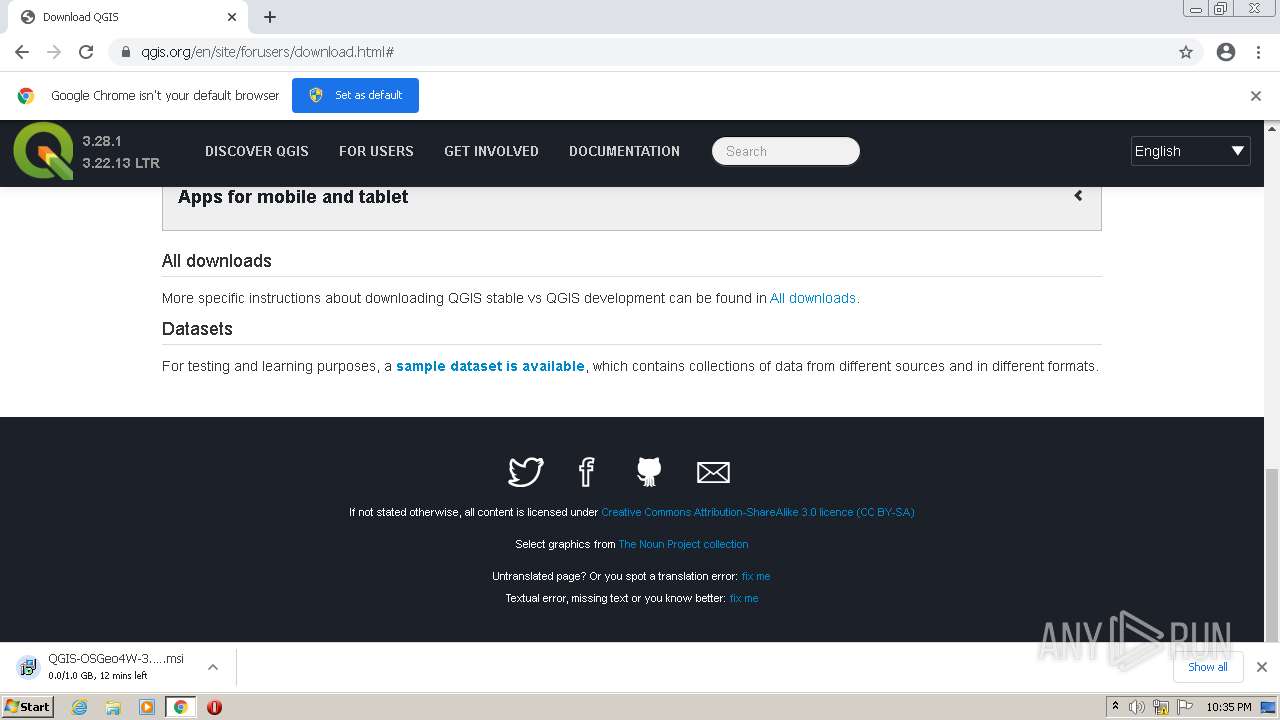
Task: Click the red Opera-like taskbar icon
Action: coord(214,707)
